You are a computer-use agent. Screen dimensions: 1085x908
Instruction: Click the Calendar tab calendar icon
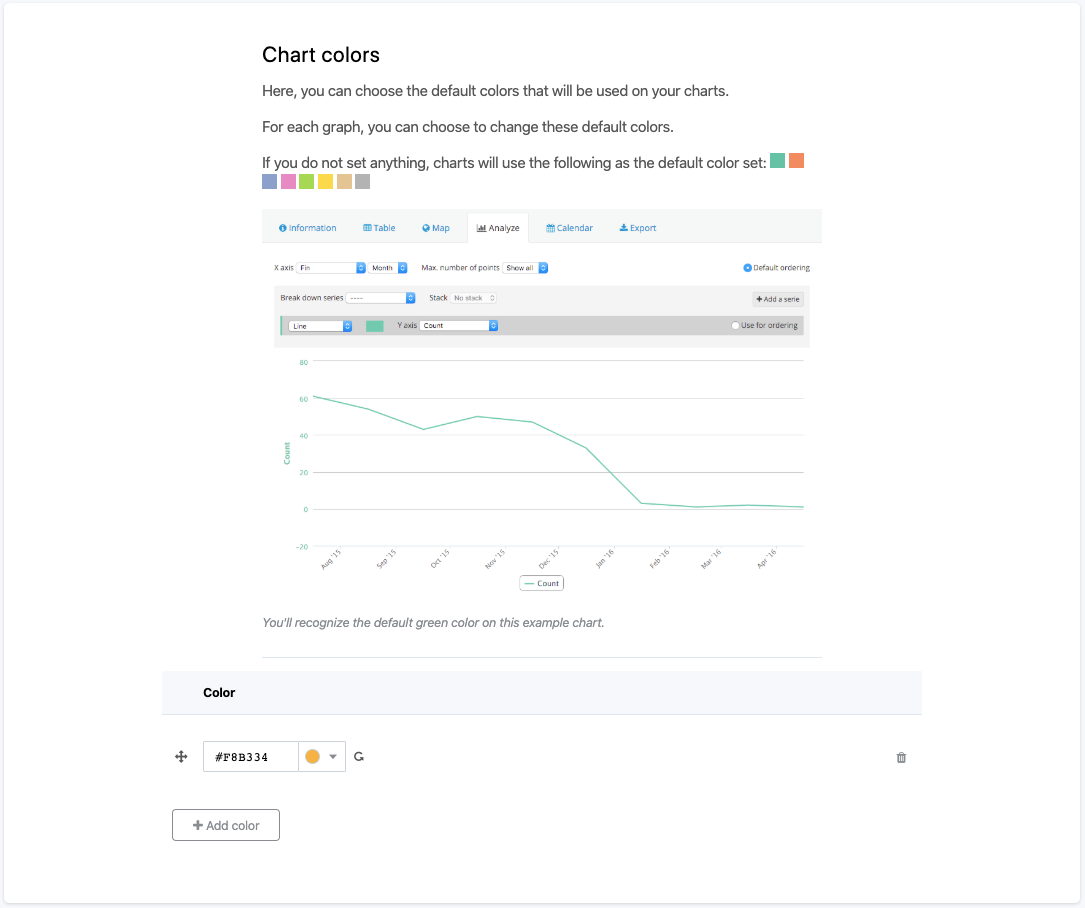(x=551, y=228)
